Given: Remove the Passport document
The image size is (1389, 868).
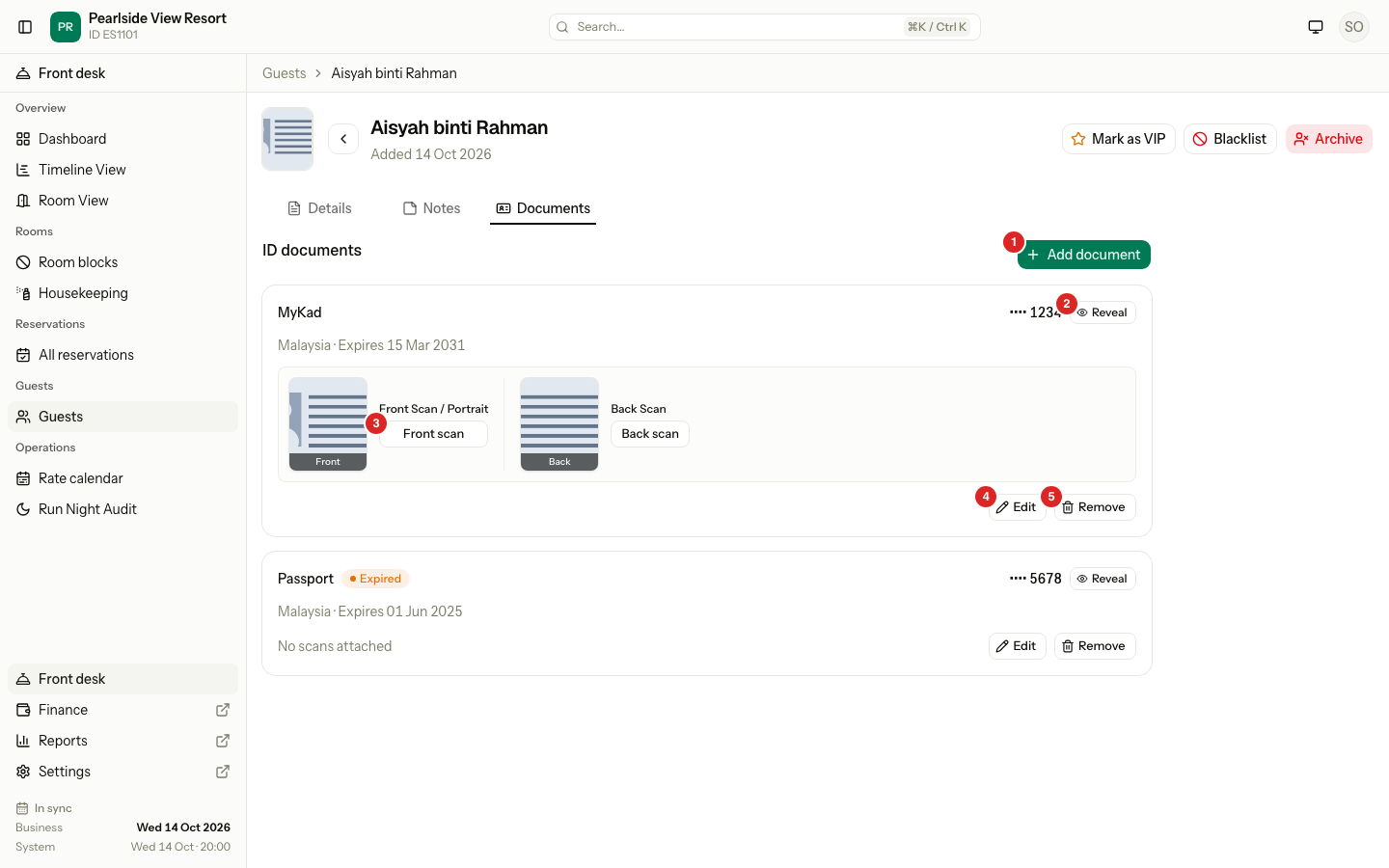Looking at the screenshot, I should [1095, 646].
